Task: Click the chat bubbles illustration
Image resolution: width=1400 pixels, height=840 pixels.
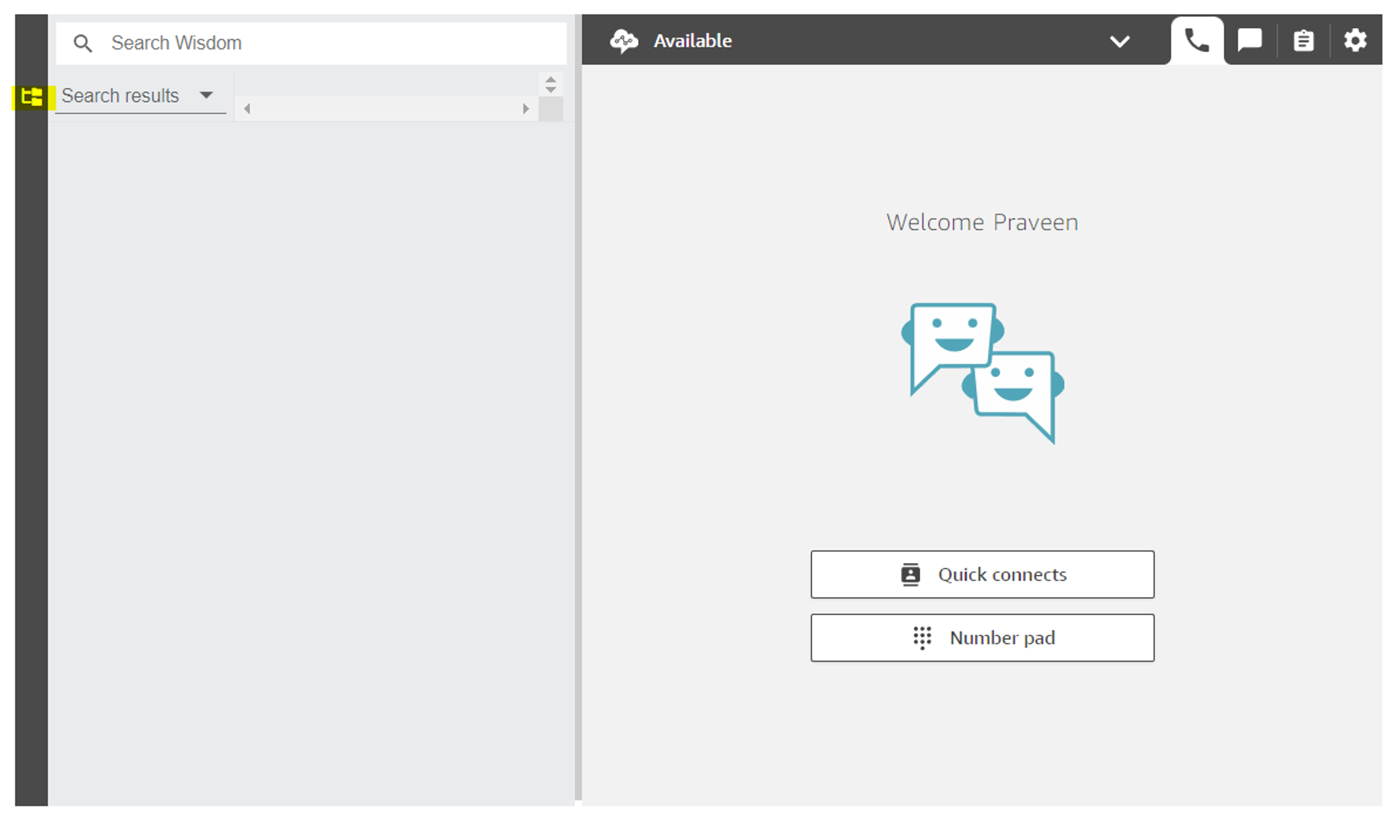Action: point(982,374)
